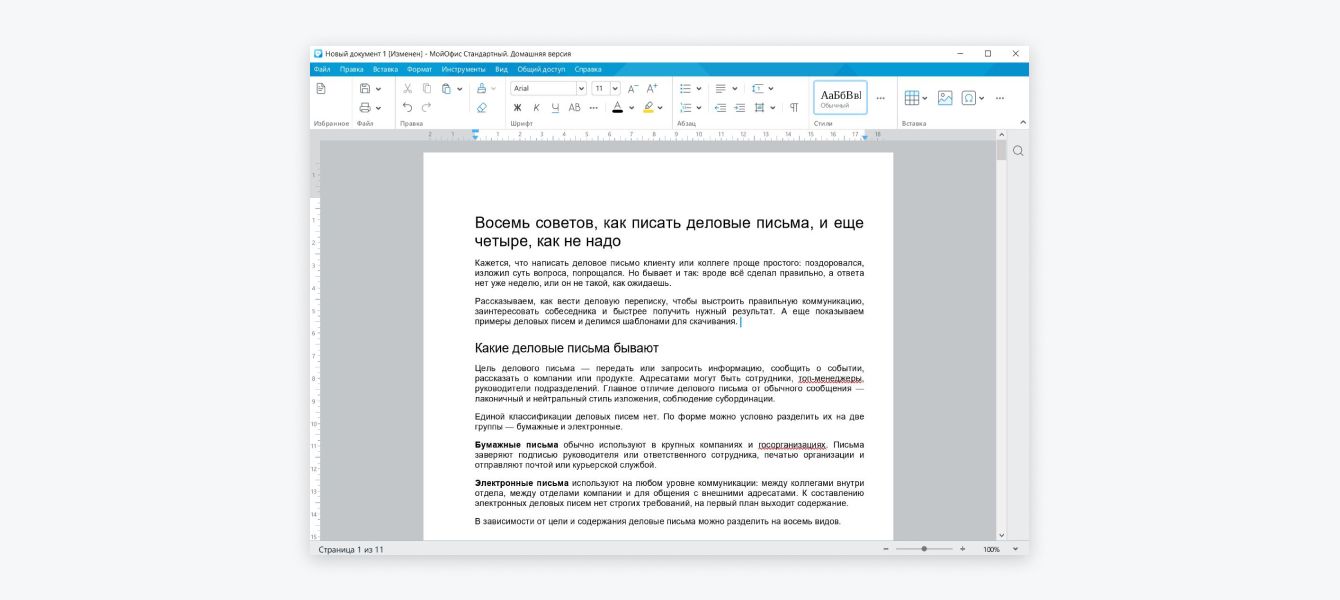Collapse the ribbon toolbar with the chevron

point(1022,122)
